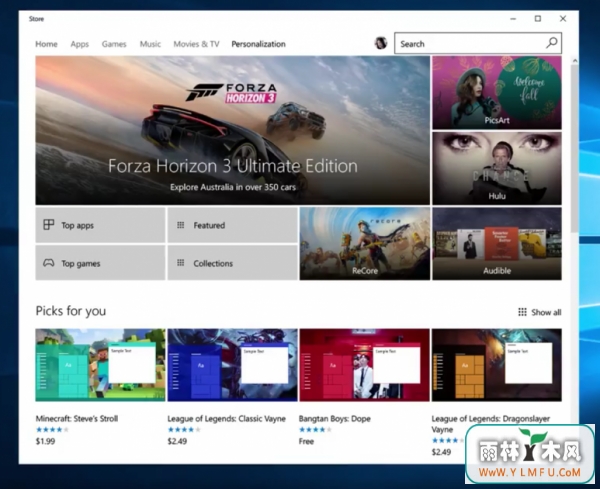600x489 pixels.
Task: Open the Audible tile
Action: click(x=497, y=244)
